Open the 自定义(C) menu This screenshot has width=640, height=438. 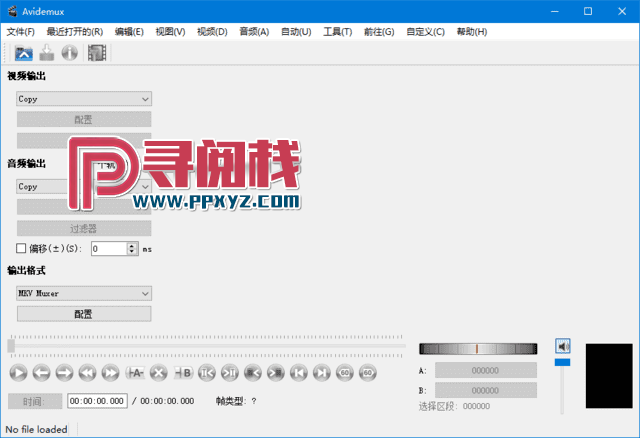click(426, 31)
